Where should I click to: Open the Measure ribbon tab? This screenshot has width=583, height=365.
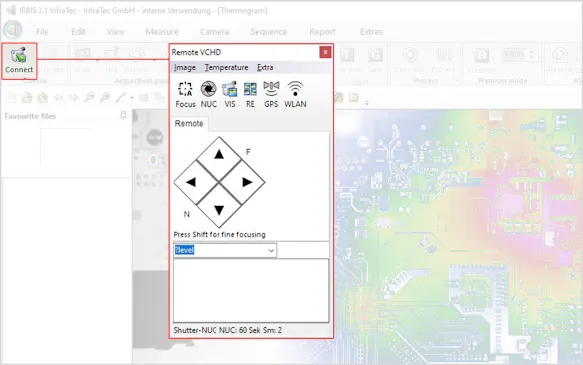[162, 32]
